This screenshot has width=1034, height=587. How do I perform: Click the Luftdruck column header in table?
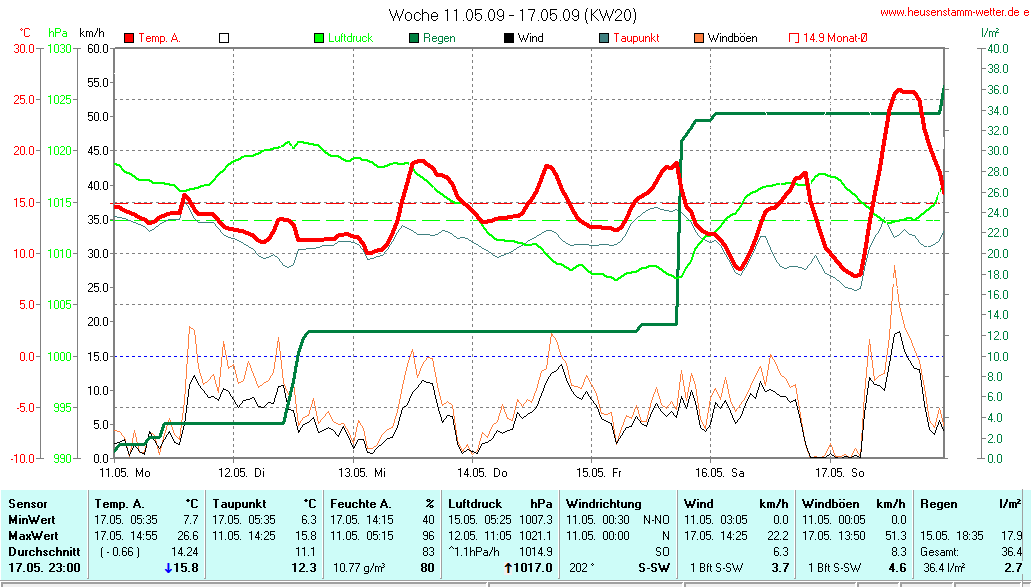474,504
